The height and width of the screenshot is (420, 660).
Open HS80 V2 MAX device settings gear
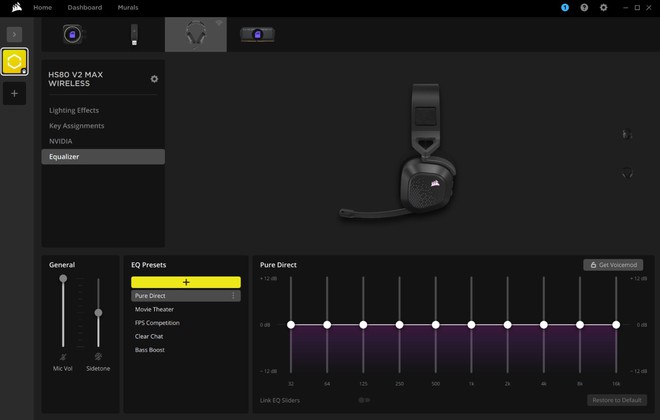pyautogui.click(x=154, y=79)
